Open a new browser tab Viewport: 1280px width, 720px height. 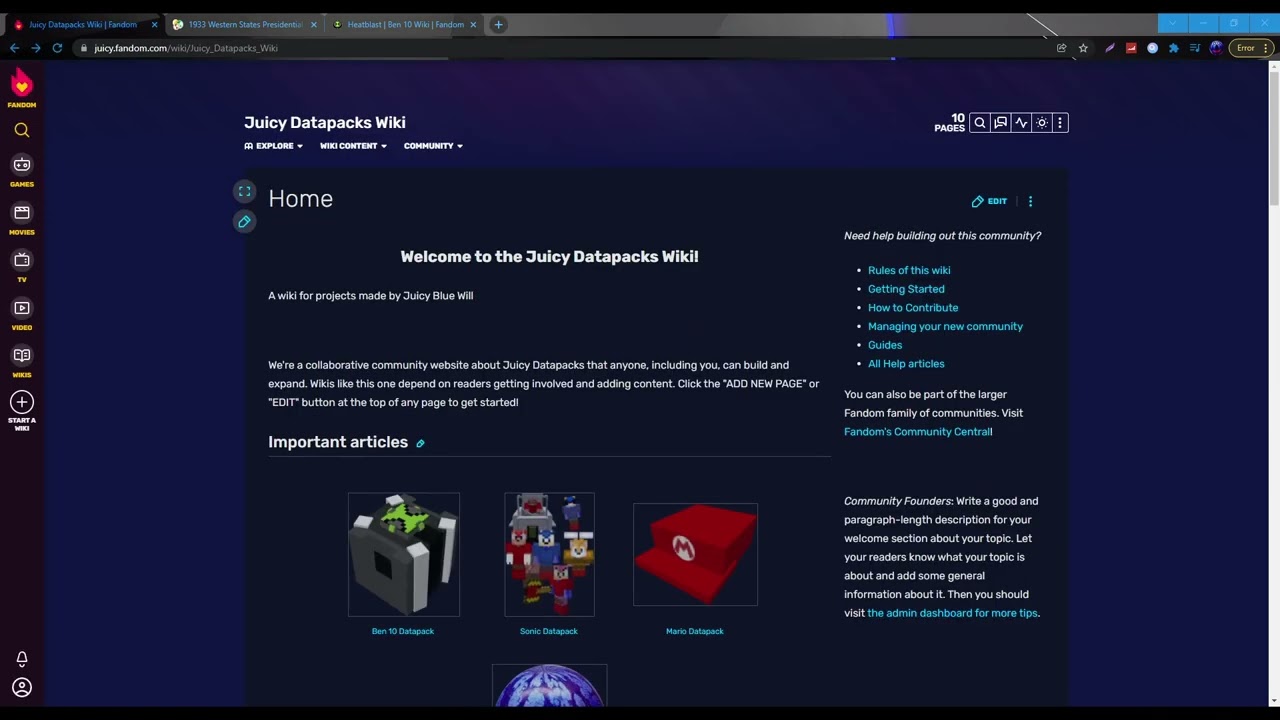click(498, 24)
